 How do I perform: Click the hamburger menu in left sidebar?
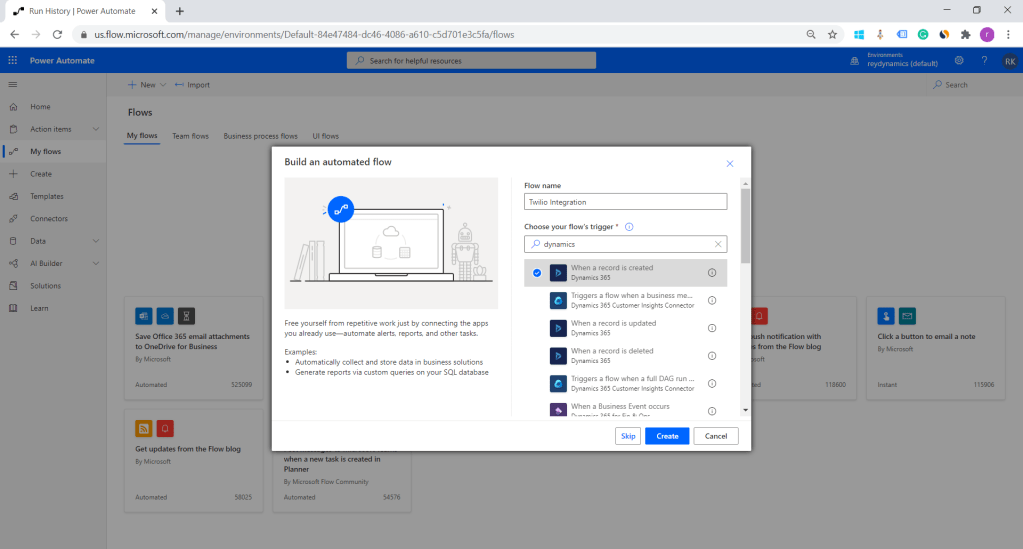coord(12,85)
